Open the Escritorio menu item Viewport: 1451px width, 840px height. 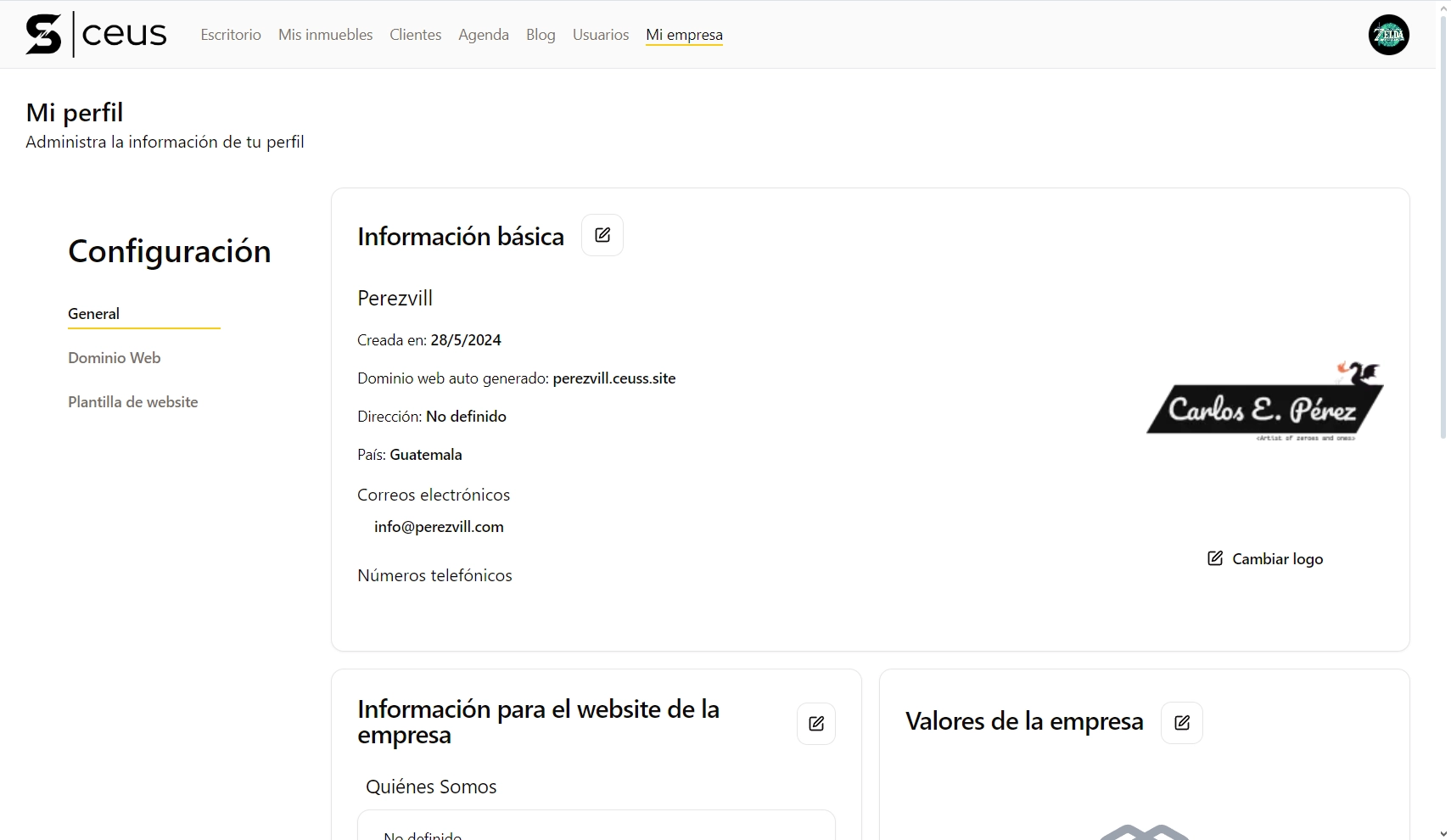click(x=231, y=35)
